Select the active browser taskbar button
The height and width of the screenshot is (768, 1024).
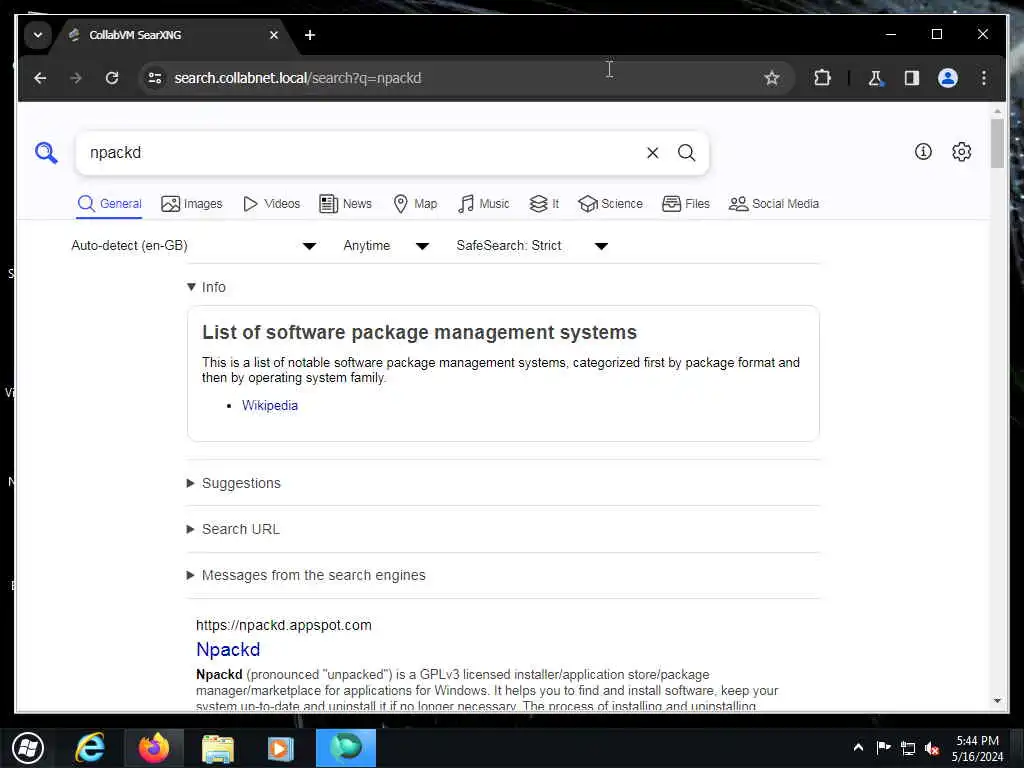tap(346, 748)
